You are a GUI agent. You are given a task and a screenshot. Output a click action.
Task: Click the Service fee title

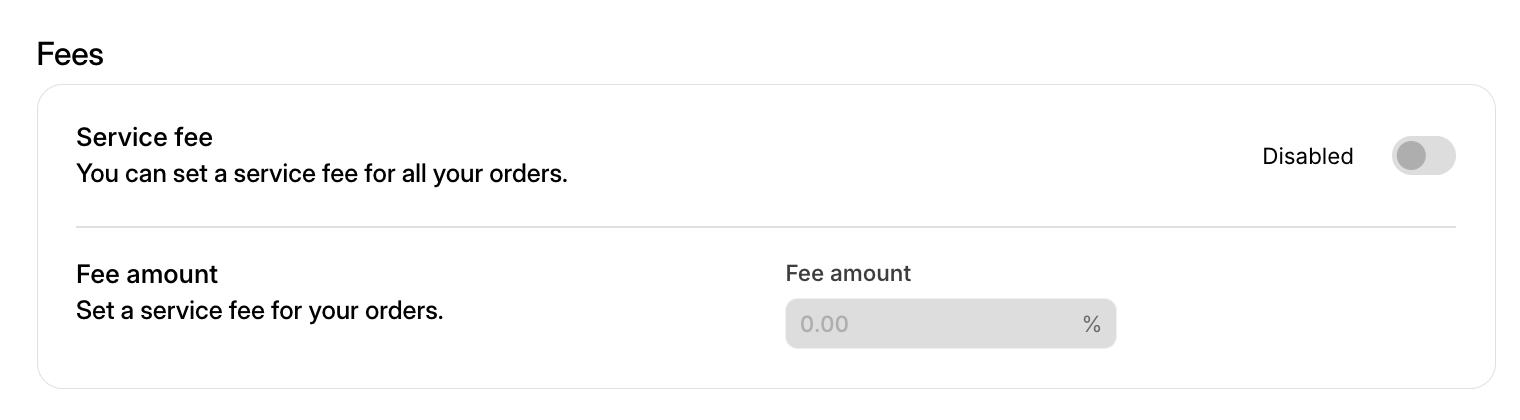tap(144, 136)
